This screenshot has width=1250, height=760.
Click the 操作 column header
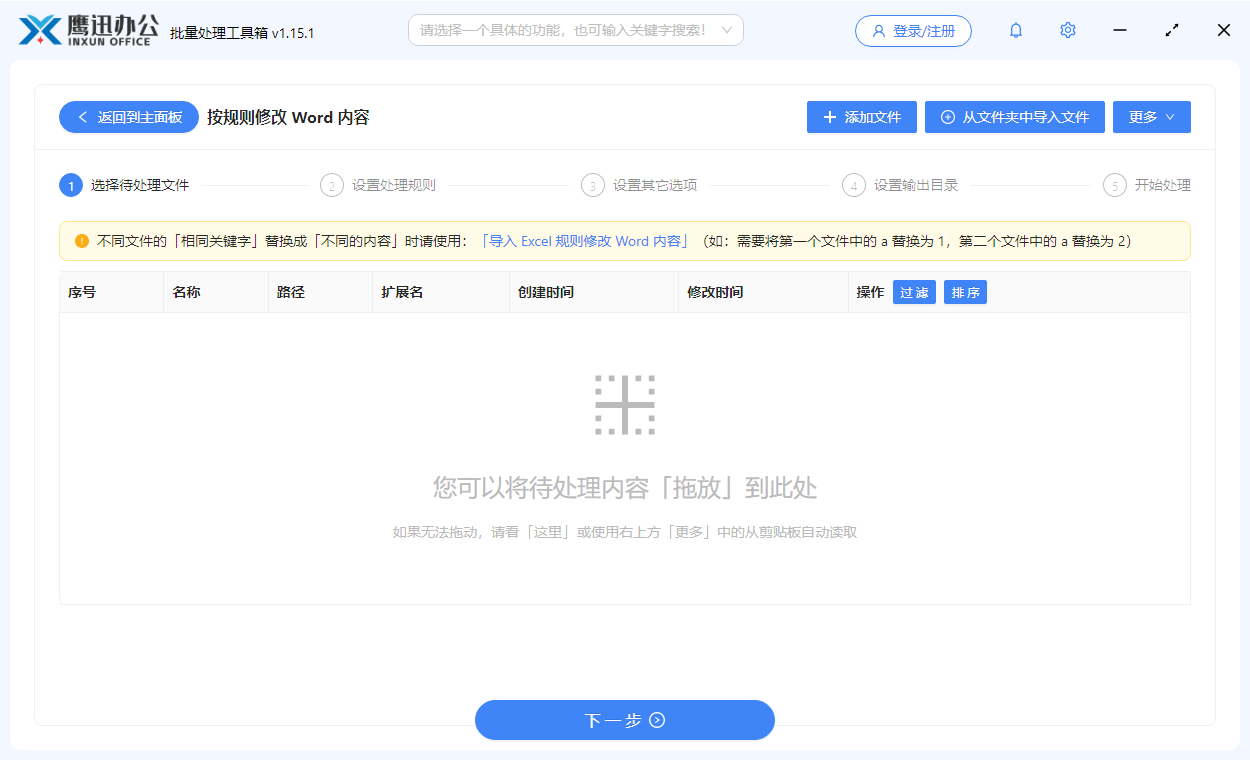(x=870, y=292)
